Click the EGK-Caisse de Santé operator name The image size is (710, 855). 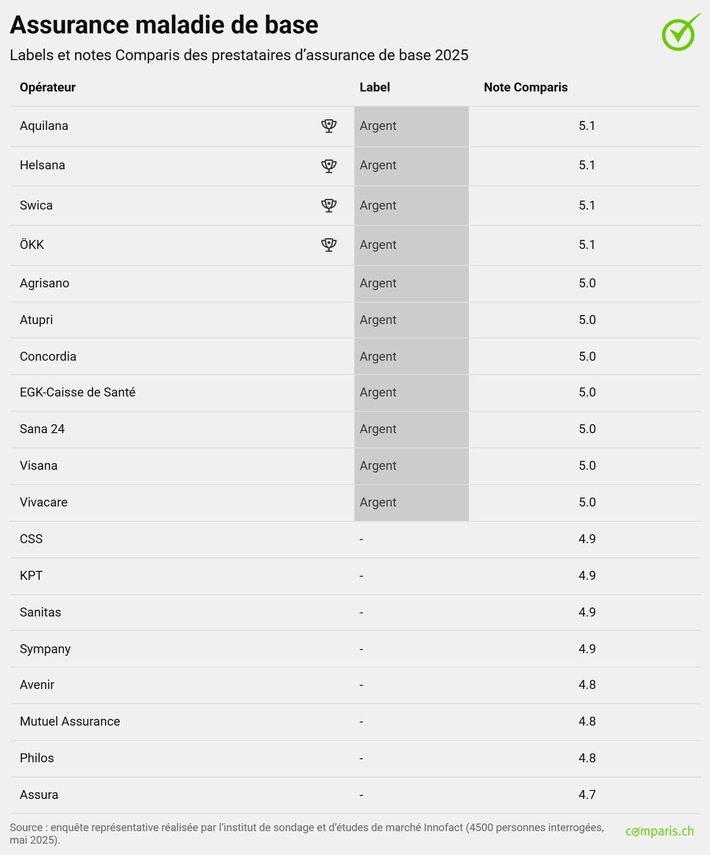click(x=78, y=392)
